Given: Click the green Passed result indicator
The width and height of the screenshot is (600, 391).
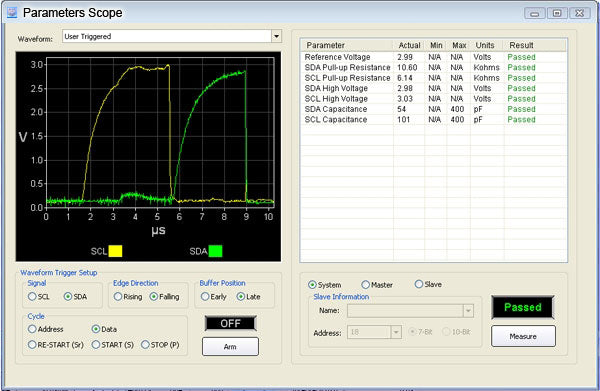Looking at the screenshot, I should click(x=523, y=307).
